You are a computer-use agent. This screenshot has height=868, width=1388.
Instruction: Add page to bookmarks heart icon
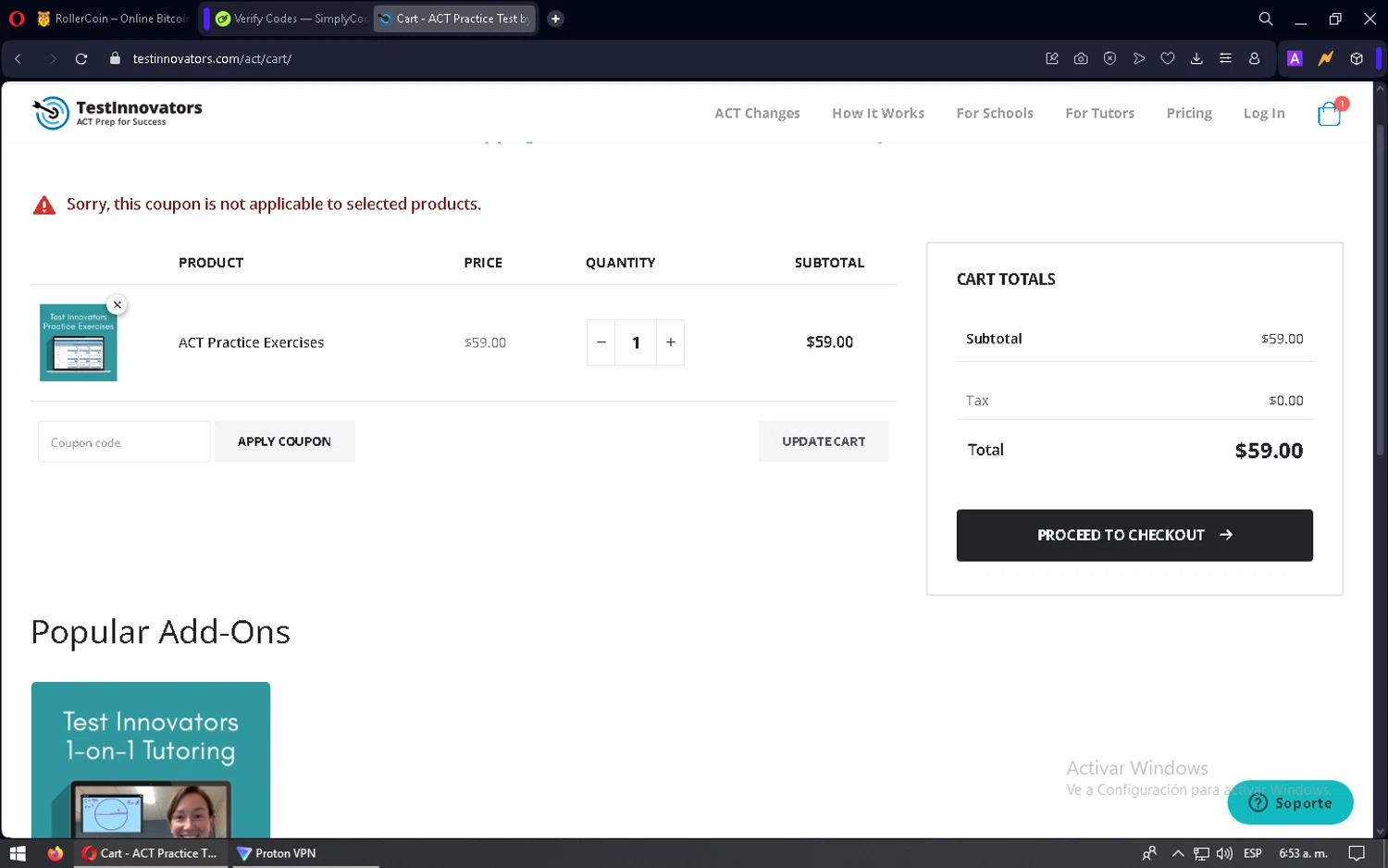(1168, 58)
